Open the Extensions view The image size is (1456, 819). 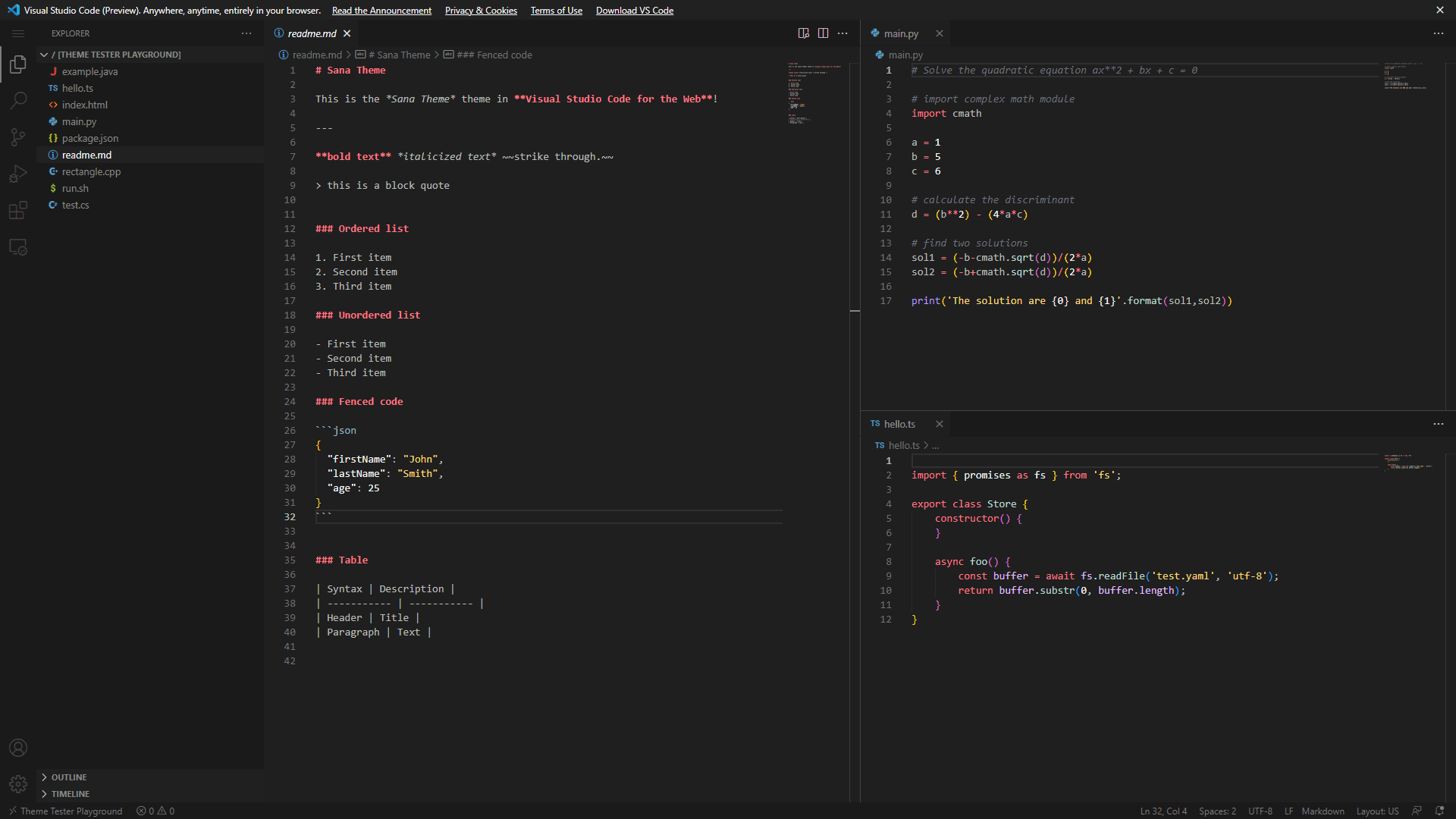click(x=18, y=210)
